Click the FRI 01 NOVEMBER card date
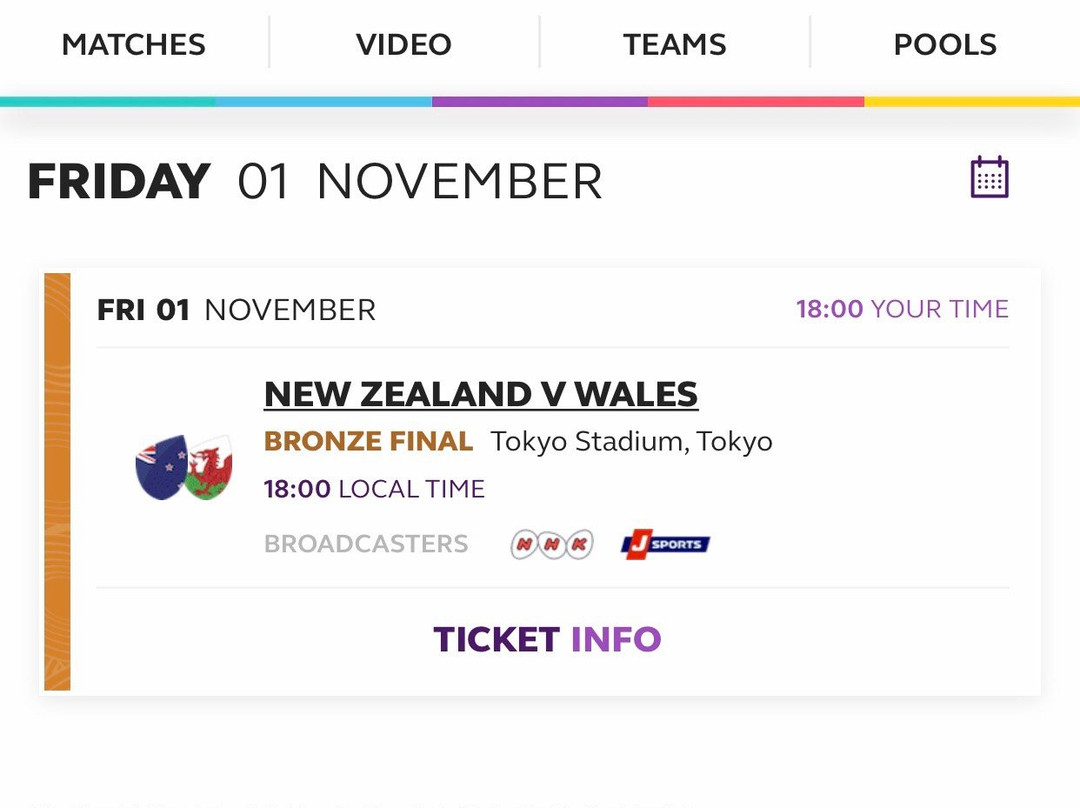The height and width of the screenshot is (808, 1080). click(236, 310)
